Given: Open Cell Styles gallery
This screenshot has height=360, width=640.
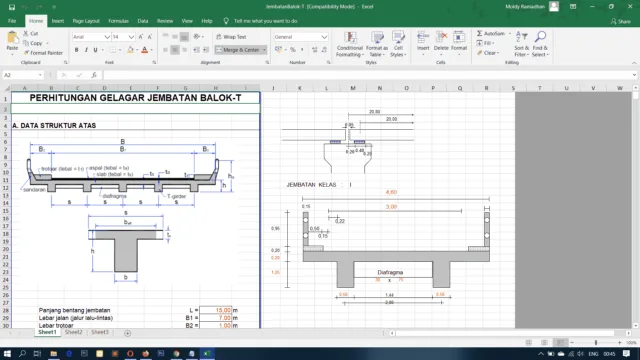Looking at the screenshot, I should click(398, 44).
